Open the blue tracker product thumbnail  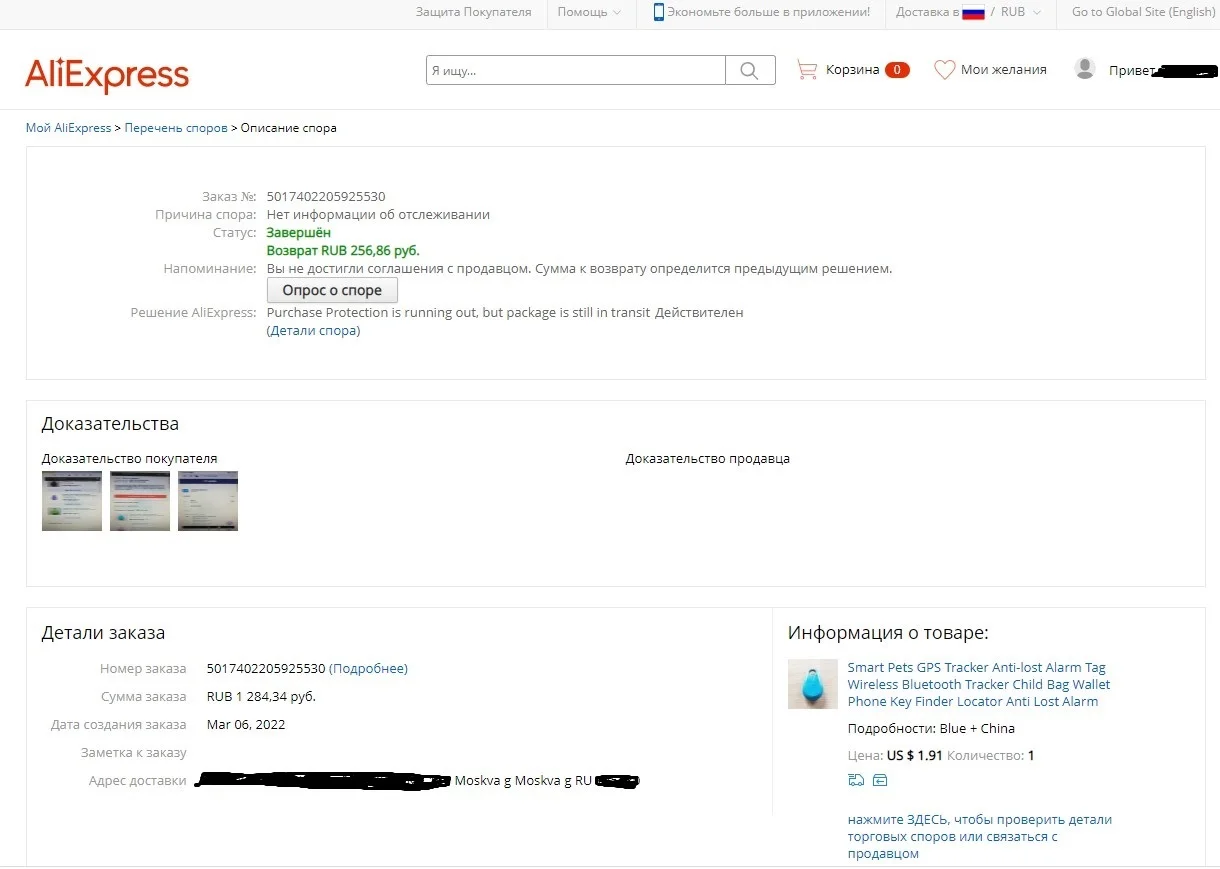point(813,684)
